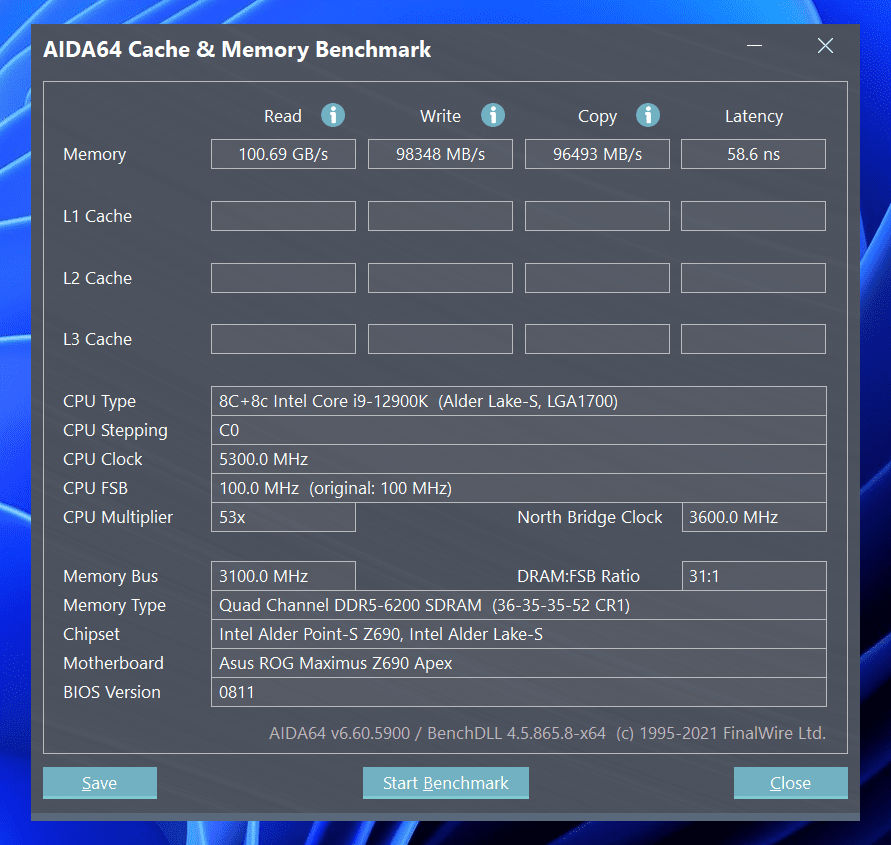This screenshot has height=845, width=891.
Task: Click the Write info icon
Action: pos(493,115)
